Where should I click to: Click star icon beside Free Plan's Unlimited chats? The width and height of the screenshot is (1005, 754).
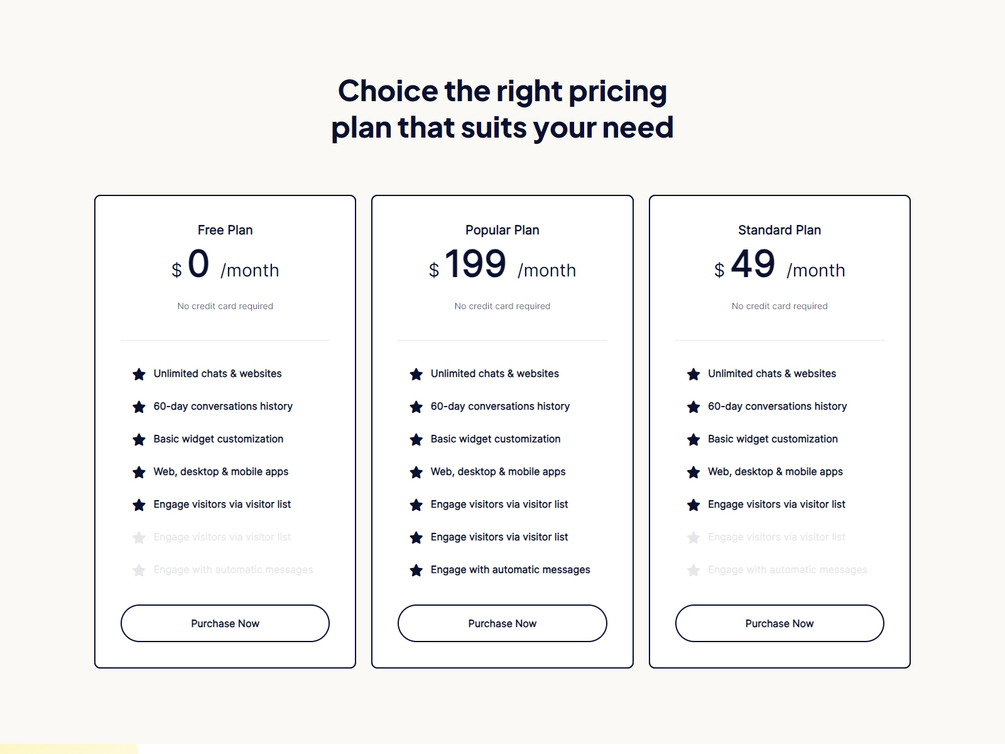point(139,374)
